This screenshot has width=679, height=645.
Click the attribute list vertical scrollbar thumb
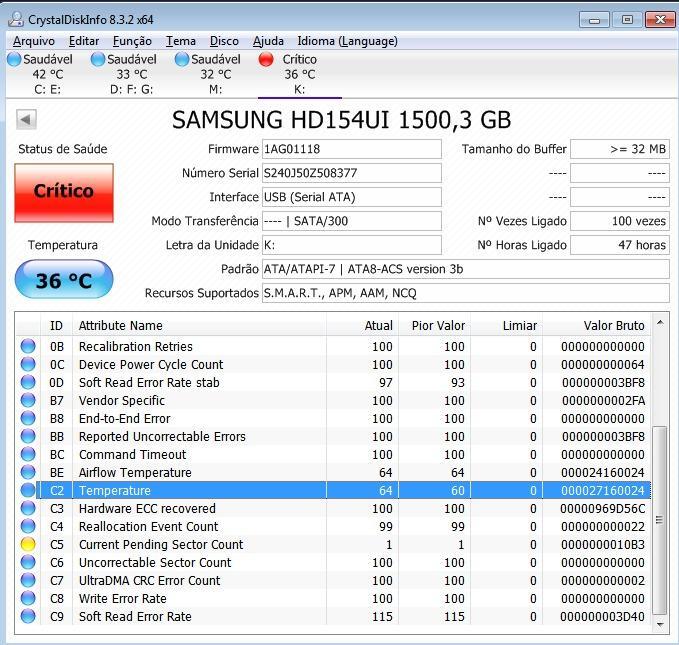660,520
